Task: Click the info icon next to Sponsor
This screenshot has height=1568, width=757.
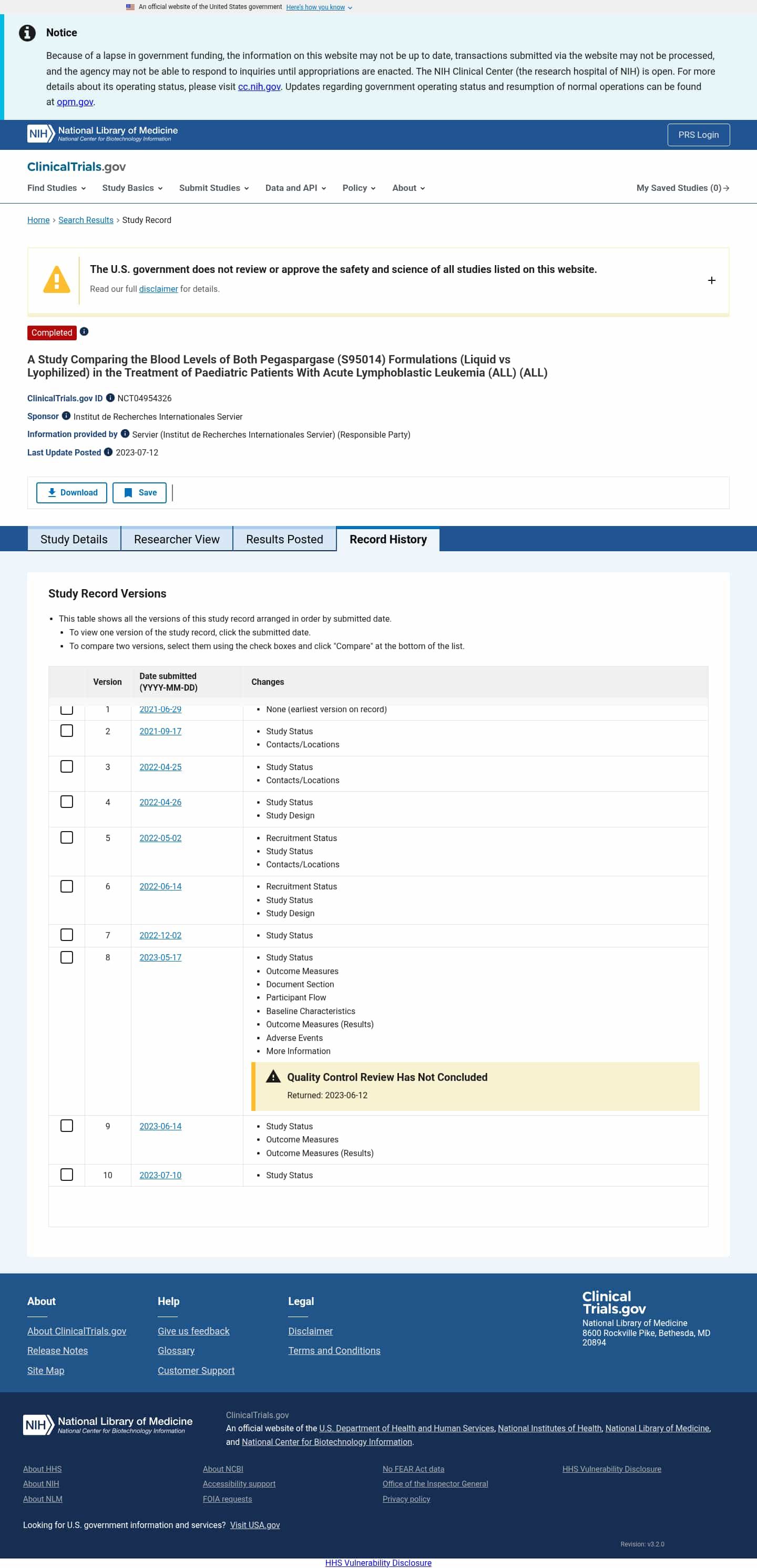Action: click(x=66, y=417)
